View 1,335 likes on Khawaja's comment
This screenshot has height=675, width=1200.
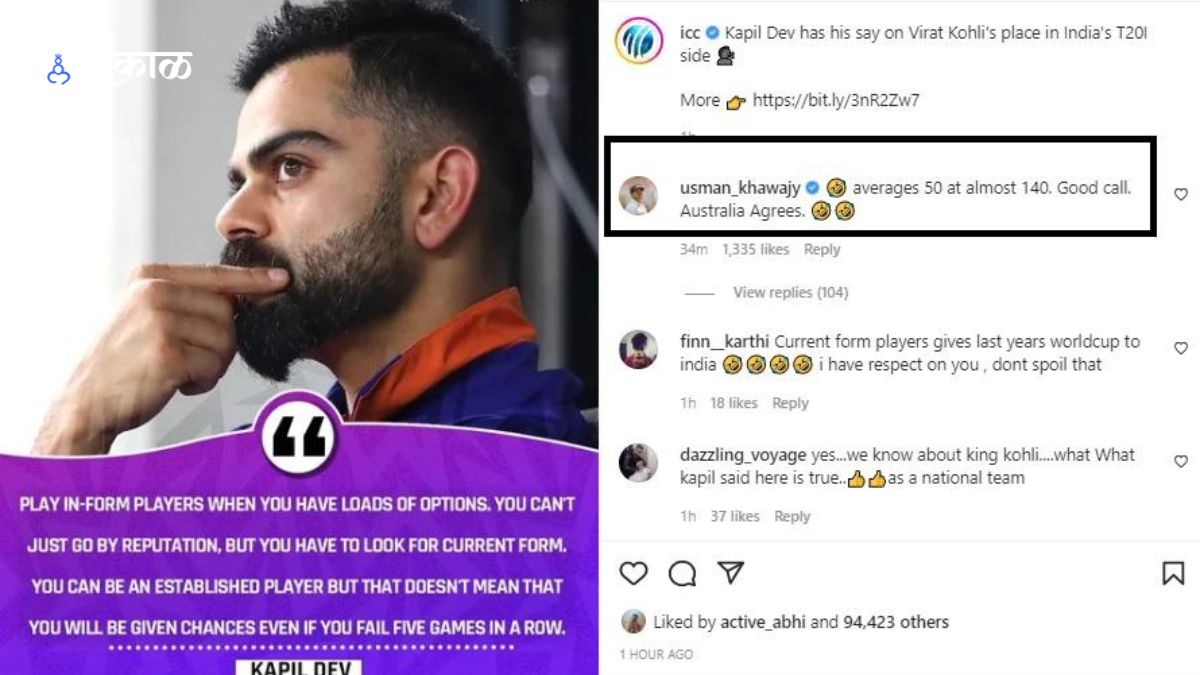(x=755, y=249)
